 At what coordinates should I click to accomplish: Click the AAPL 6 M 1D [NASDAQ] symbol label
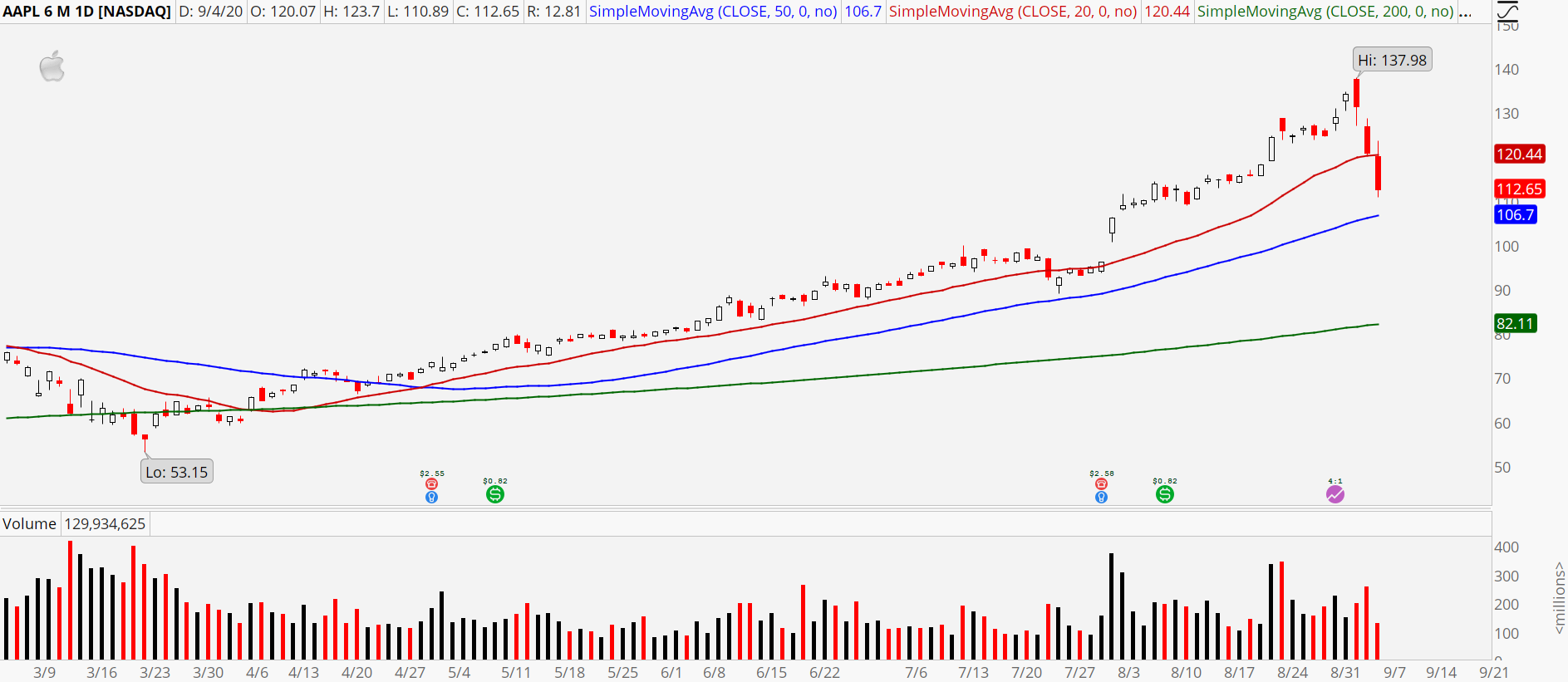tap(87, 12)
